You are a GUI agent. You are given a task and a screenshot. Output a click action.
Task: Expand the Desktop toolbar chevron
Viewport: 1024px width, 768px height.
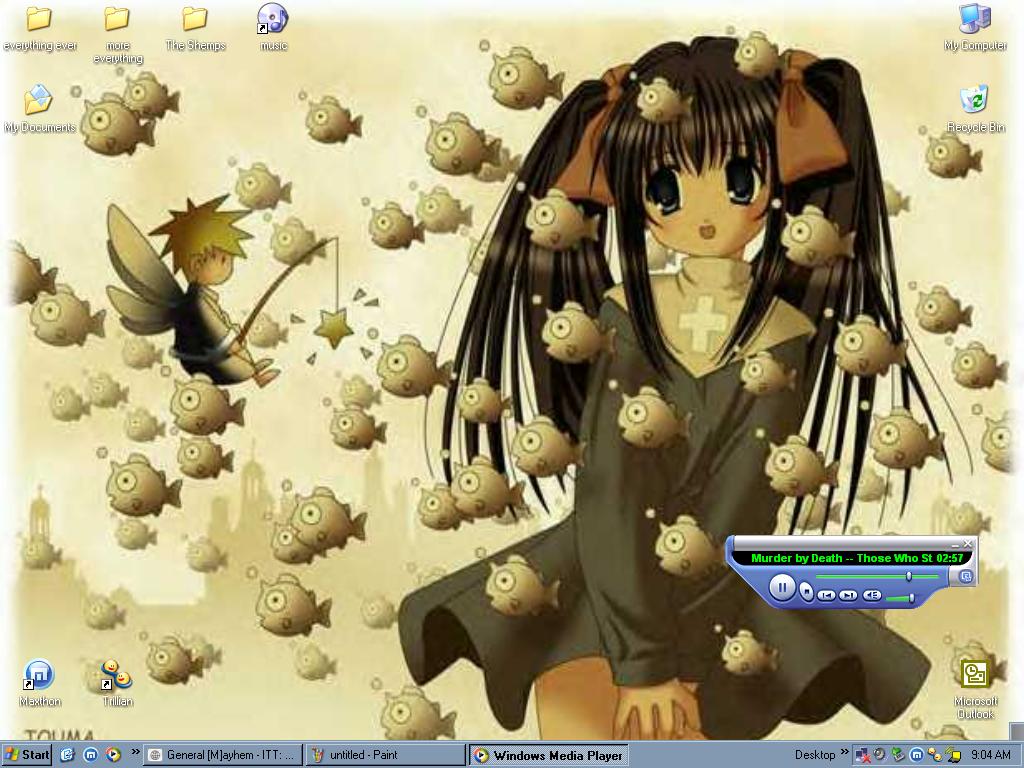coord(844,752)
